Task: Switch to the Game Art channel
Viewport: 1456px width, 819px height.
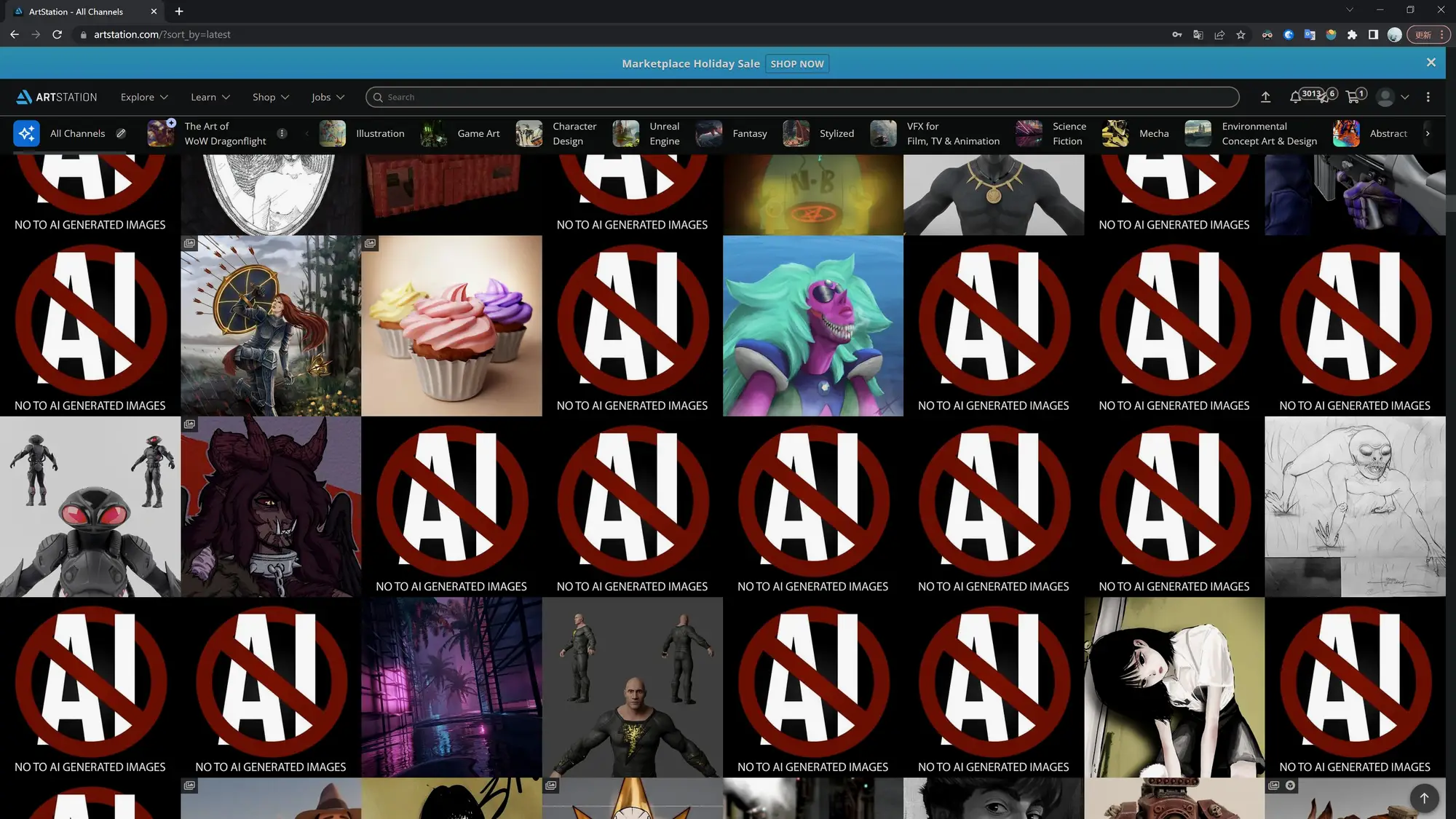Action: tap(460, 133)
